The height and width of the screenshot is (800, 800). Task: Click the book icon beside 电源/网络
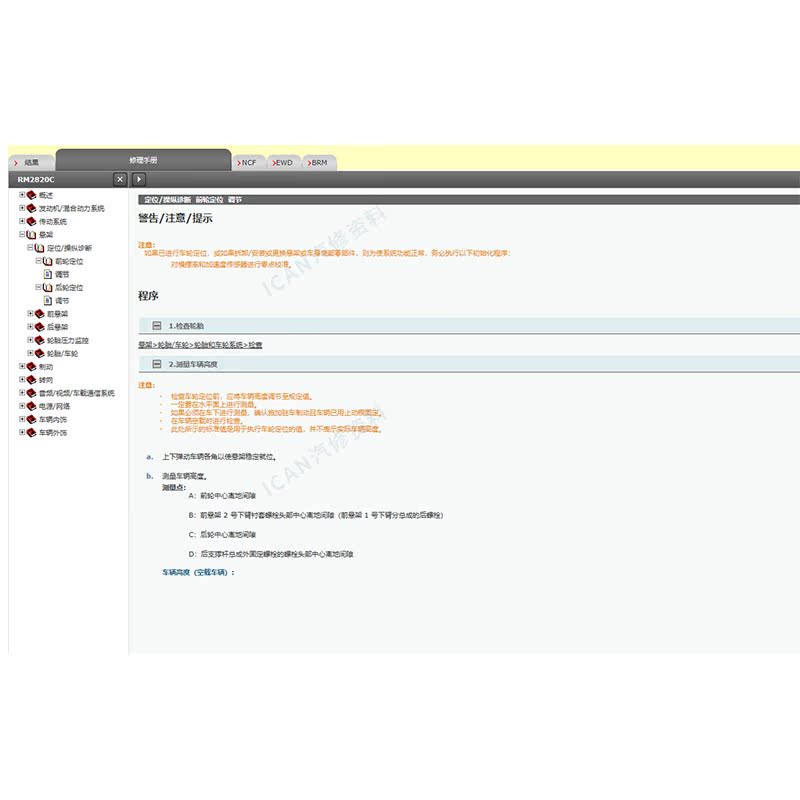pyautogui.click(x=31, y=407)
